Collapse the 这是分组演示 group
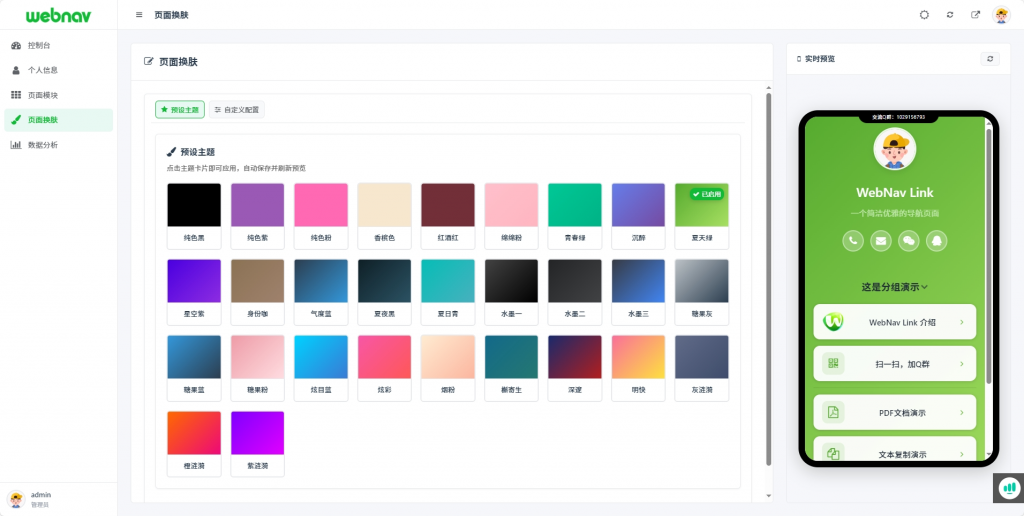This screenshot has height=516, width=1024. click(894, 287)
